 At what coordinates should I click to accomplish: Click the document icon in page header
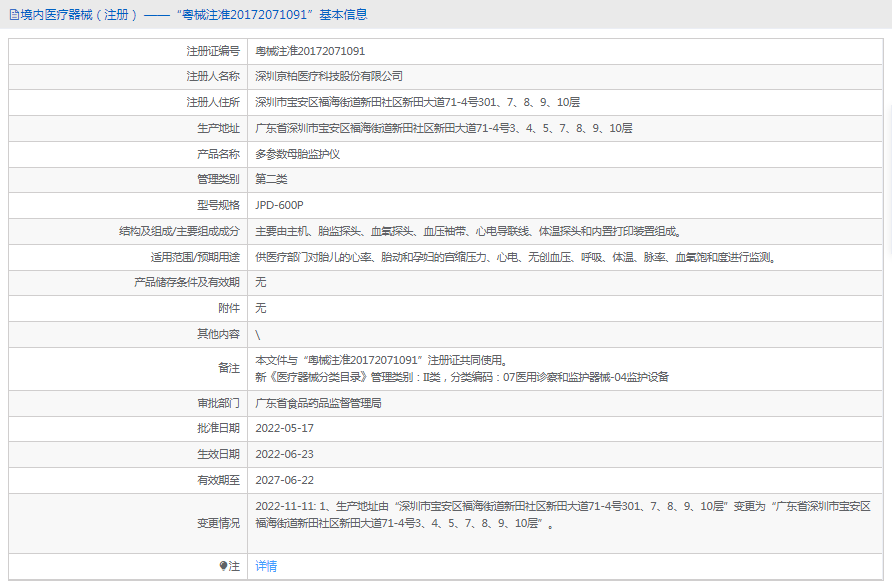point(14,15)
